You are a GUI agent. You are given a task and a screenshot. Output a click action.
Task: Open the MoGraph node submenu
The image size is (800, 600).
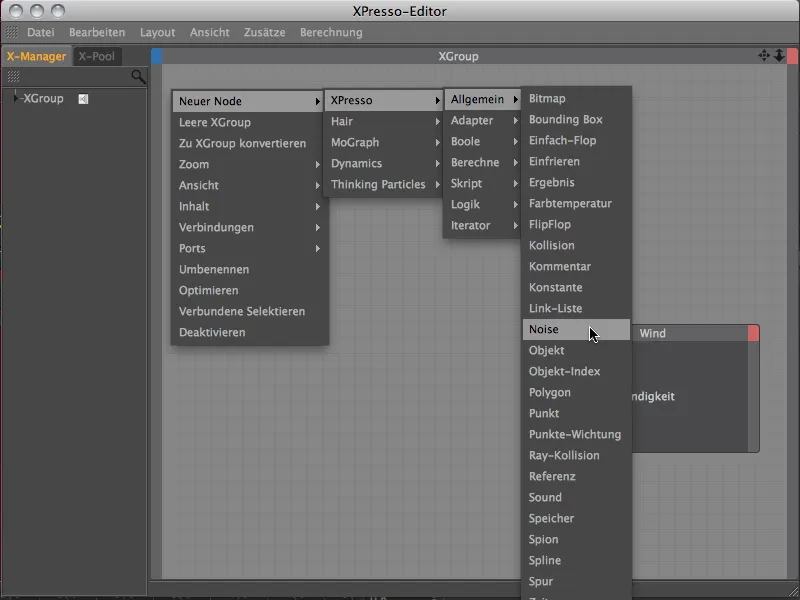tap(384, 142)
